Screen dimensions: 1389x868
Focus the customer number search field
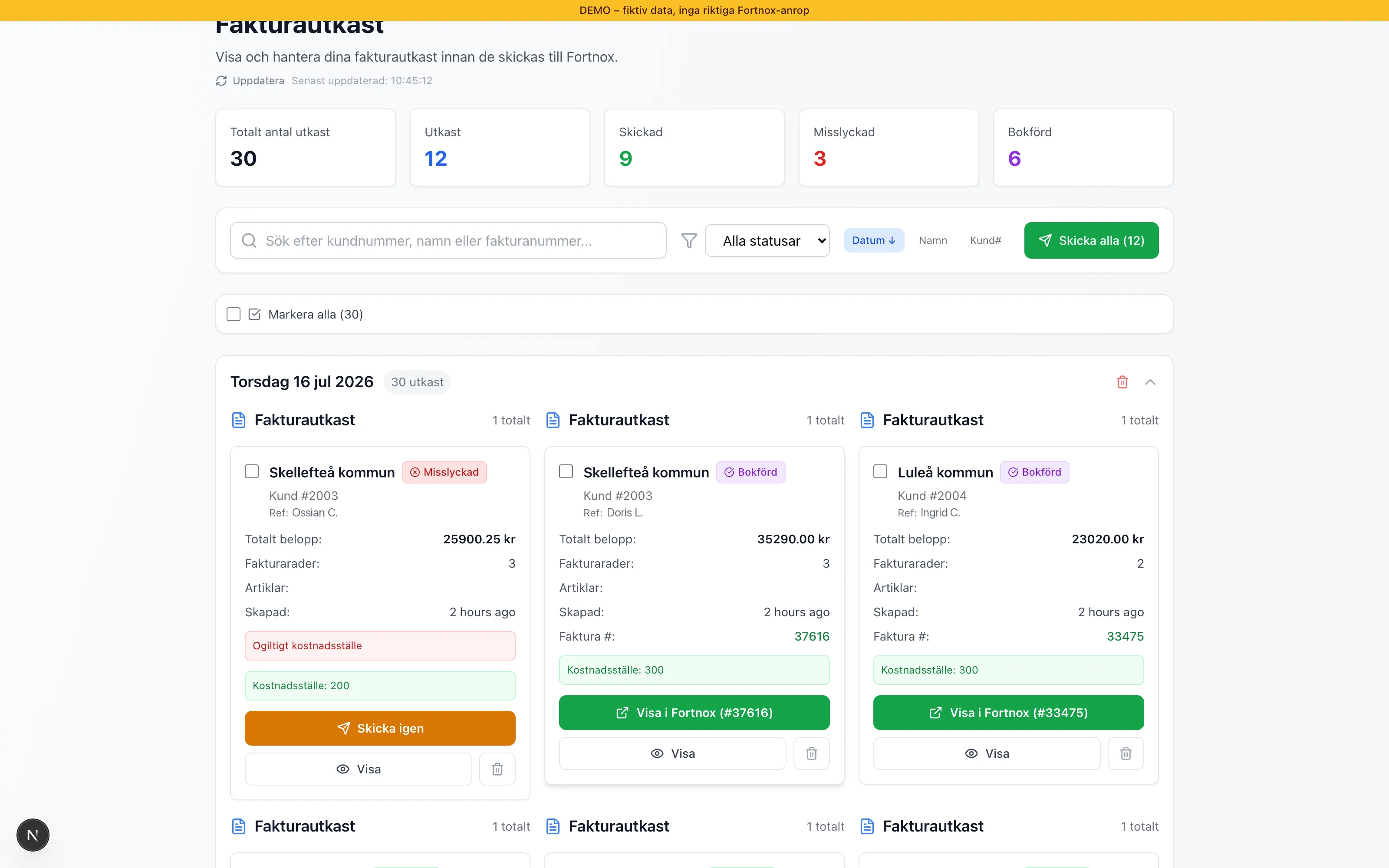tap(448, 240)
